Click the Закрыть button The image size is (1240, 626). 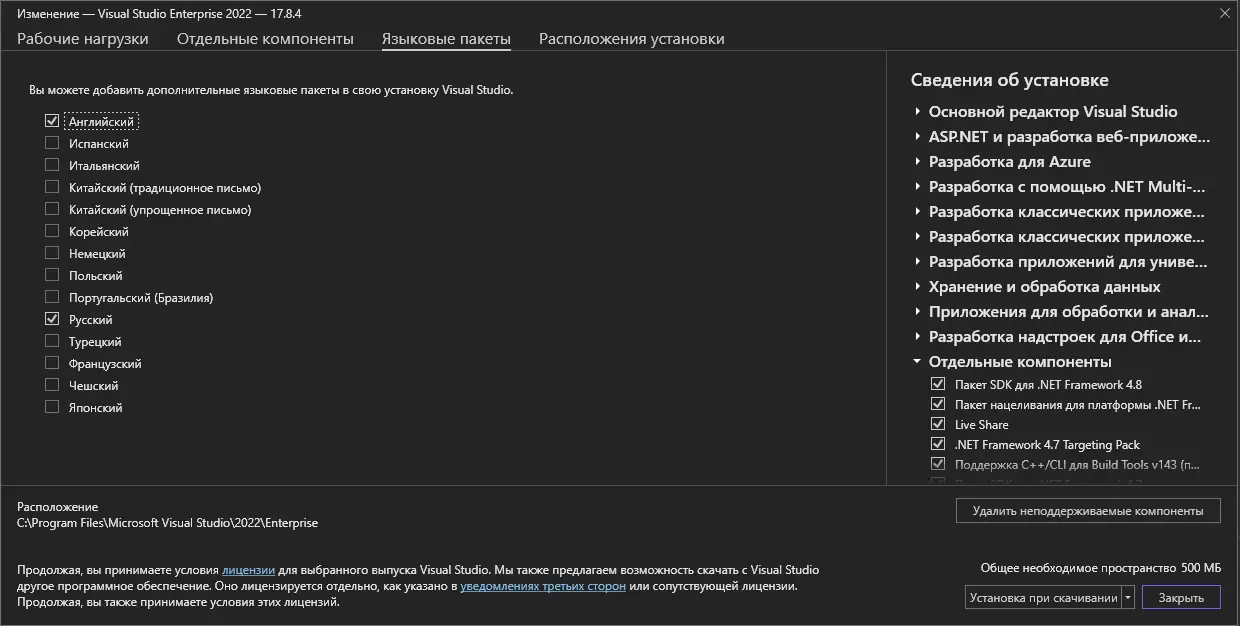[1181, 597]
